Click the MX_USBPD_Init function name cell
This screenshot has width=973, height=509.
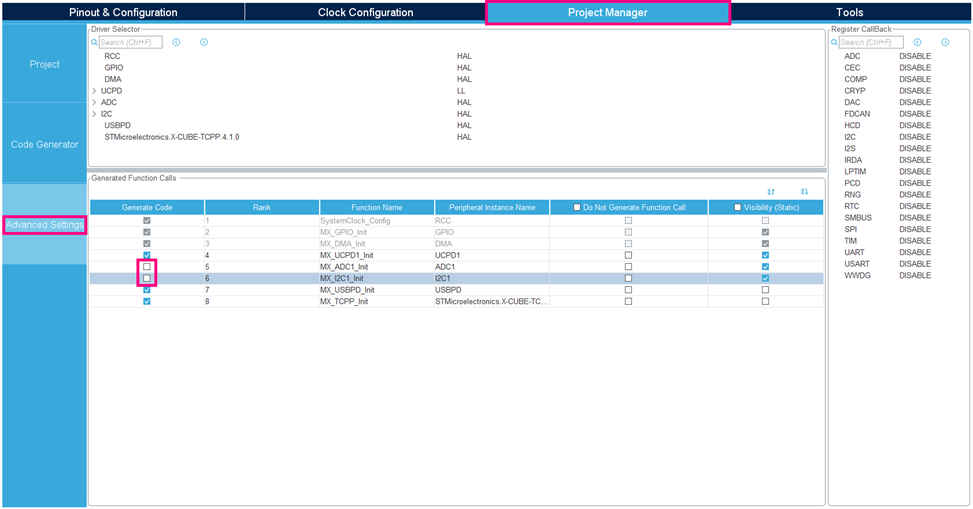coord(377,290)
